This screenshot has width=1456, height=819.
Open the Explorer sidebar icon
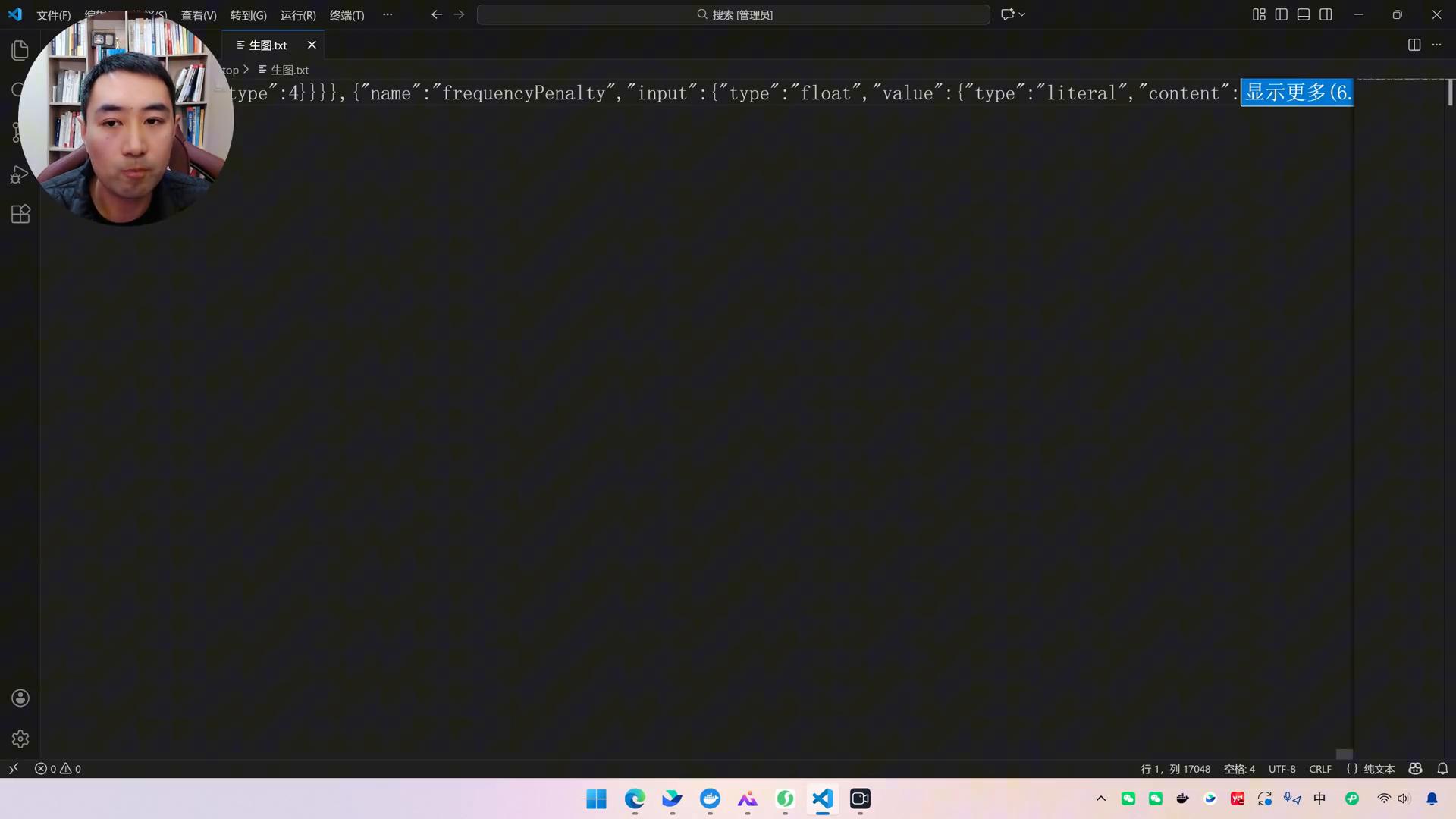(x=20, y=50)
